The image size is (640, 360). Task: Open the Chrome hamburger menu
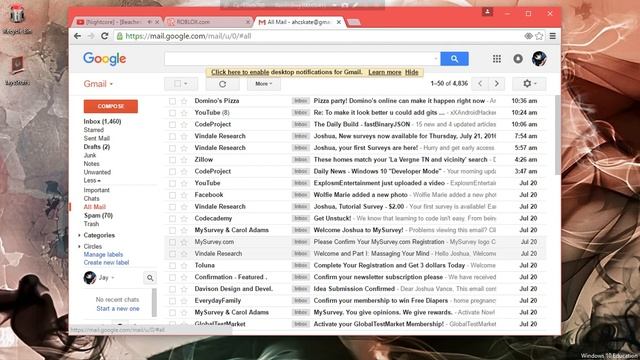553,36
